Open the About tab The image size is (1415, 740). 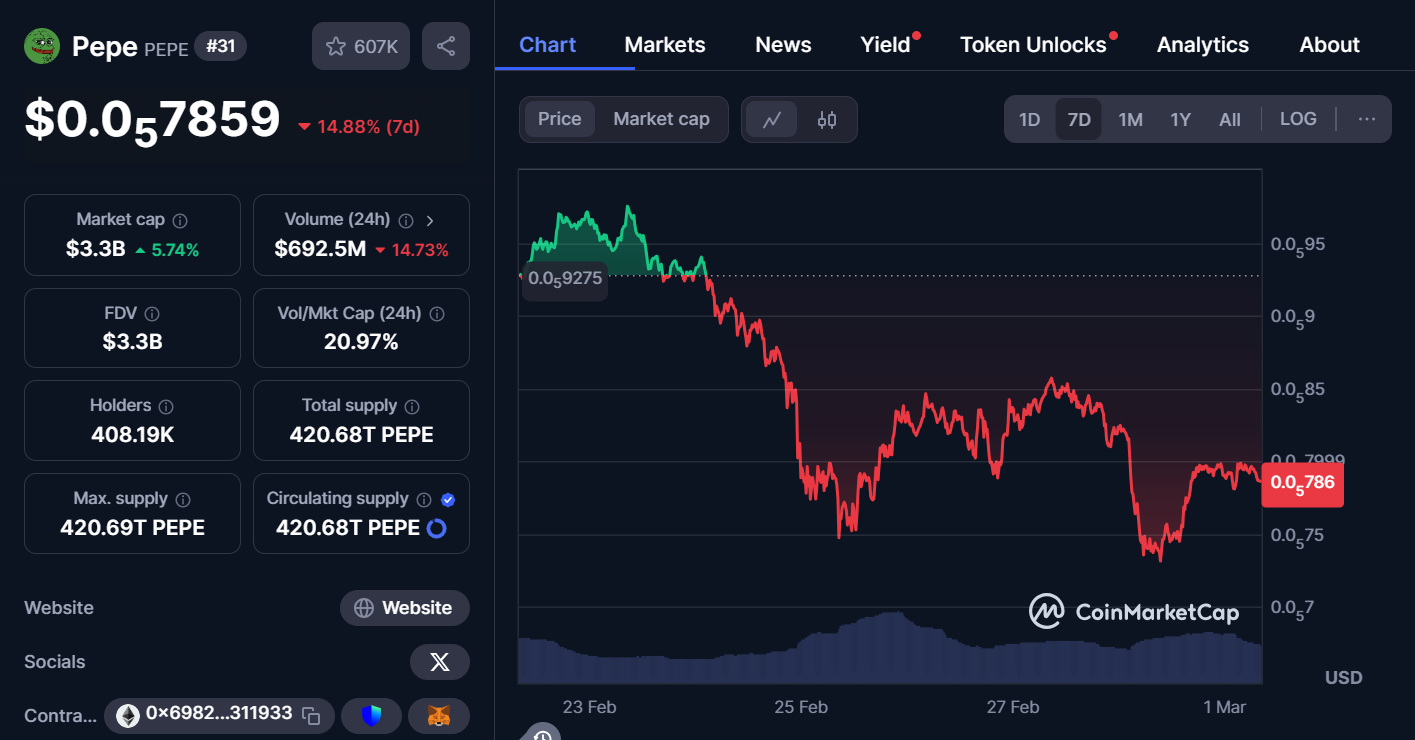point(1330,45)
